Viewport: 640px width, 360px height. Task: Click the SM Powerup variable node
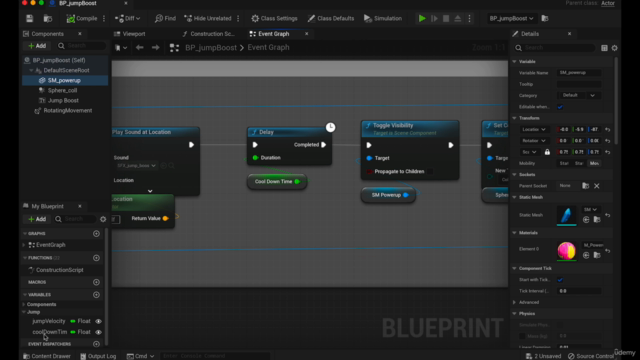388,195
